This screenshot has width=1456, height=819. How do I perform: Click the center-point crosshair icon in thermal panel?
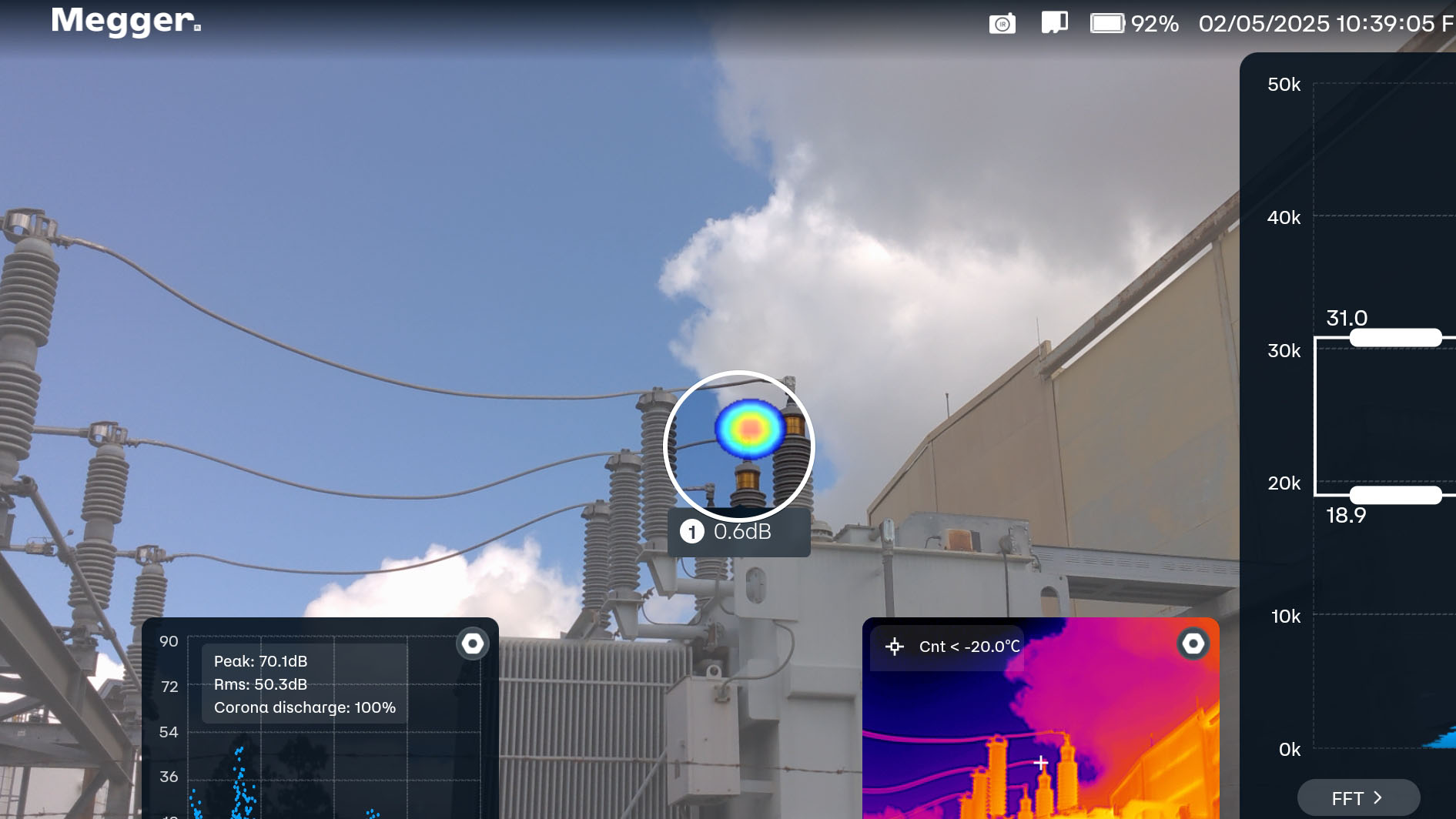pyautogui.click(x=894, y=647)
